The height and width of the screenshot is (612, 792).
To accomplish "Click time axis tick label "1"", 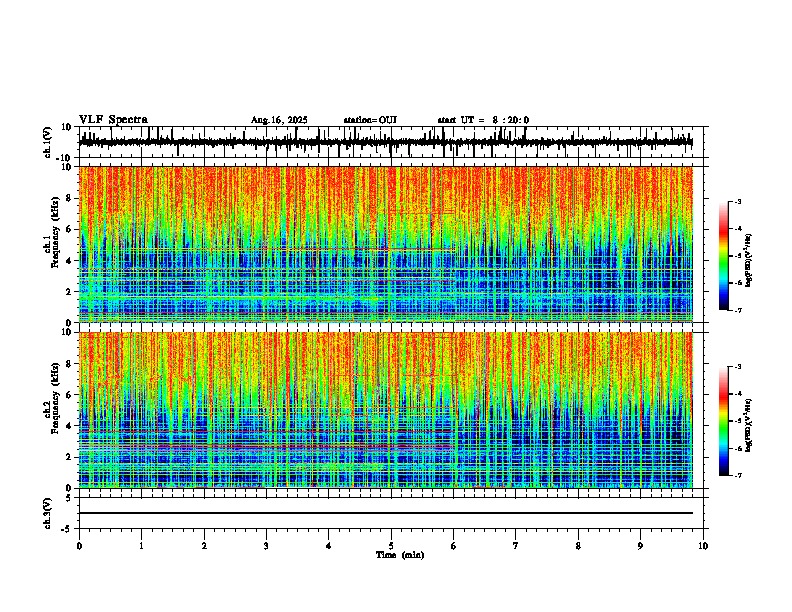I will pos(141,546).
